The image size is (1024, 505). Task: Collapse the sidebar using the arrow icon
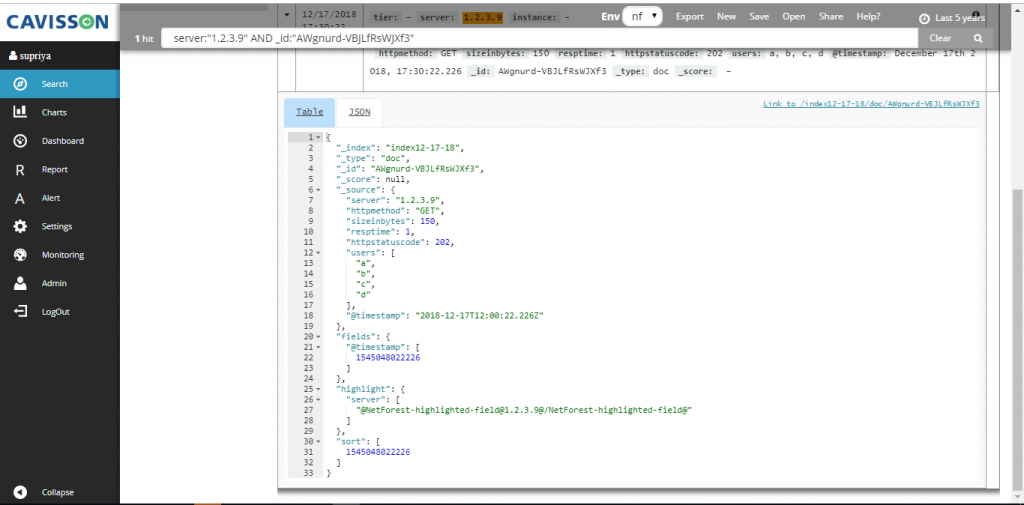click(20, 492)
